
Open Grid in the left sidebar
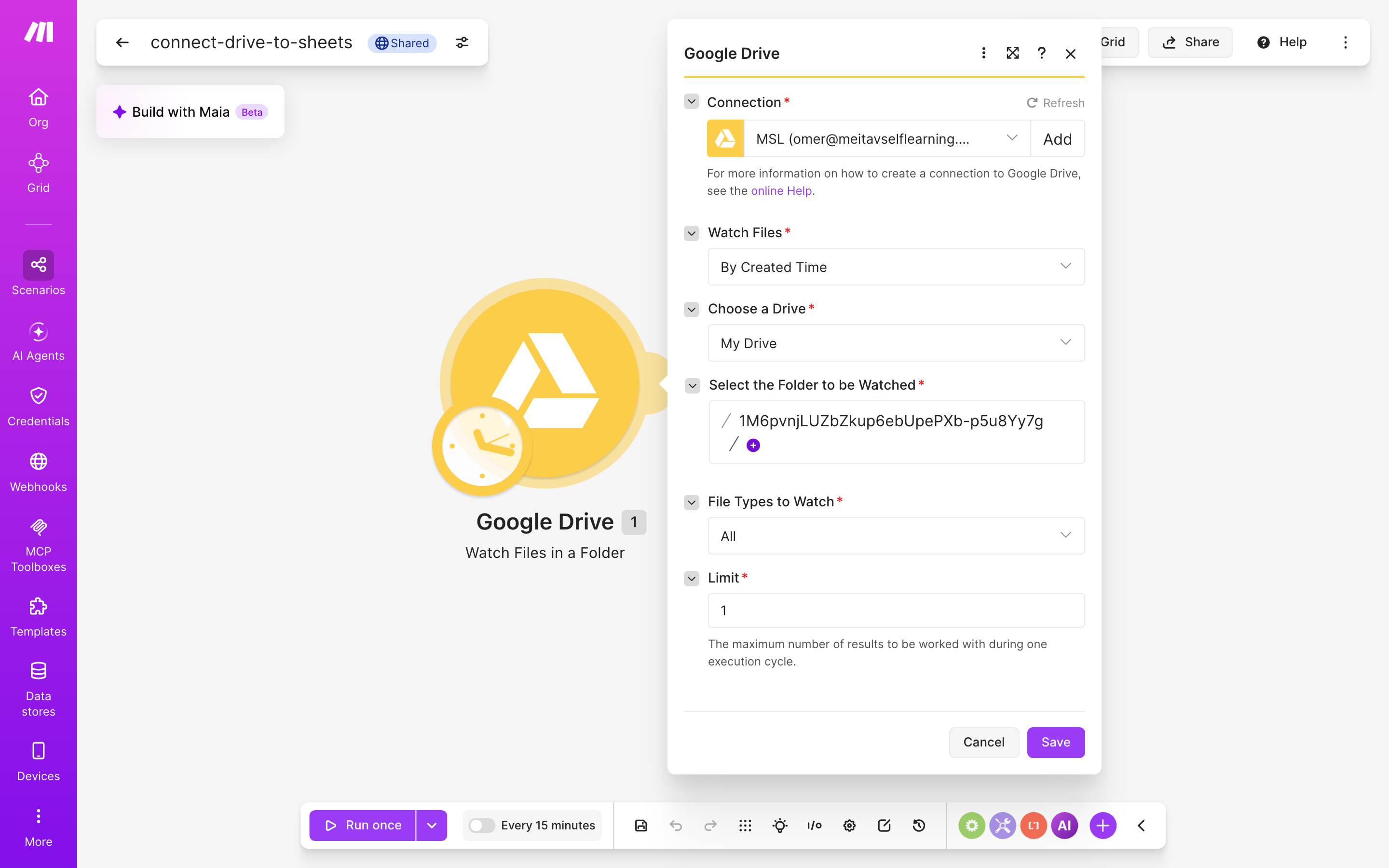pos(39,174)
